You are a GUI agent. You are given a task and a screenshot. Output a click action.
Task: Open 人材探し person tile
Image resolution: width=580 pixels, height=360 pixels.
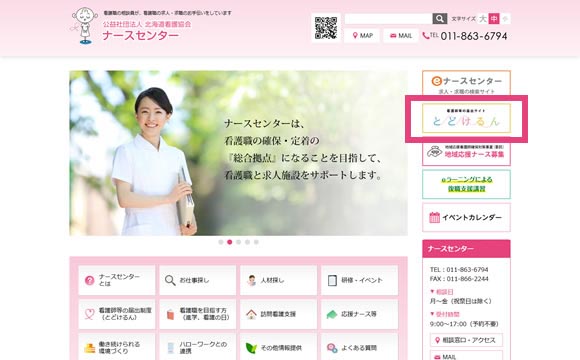tap(278, 280)
